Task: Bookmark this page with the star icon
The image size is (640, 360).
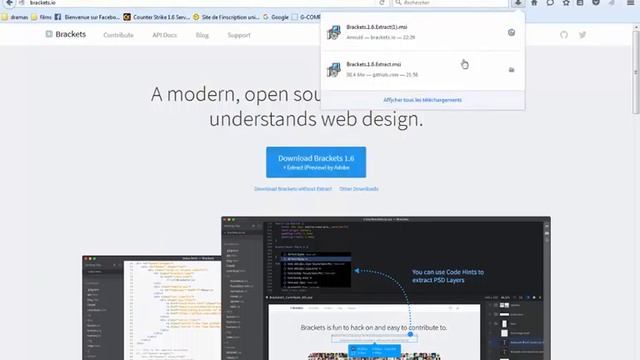Action: point(566,2)
